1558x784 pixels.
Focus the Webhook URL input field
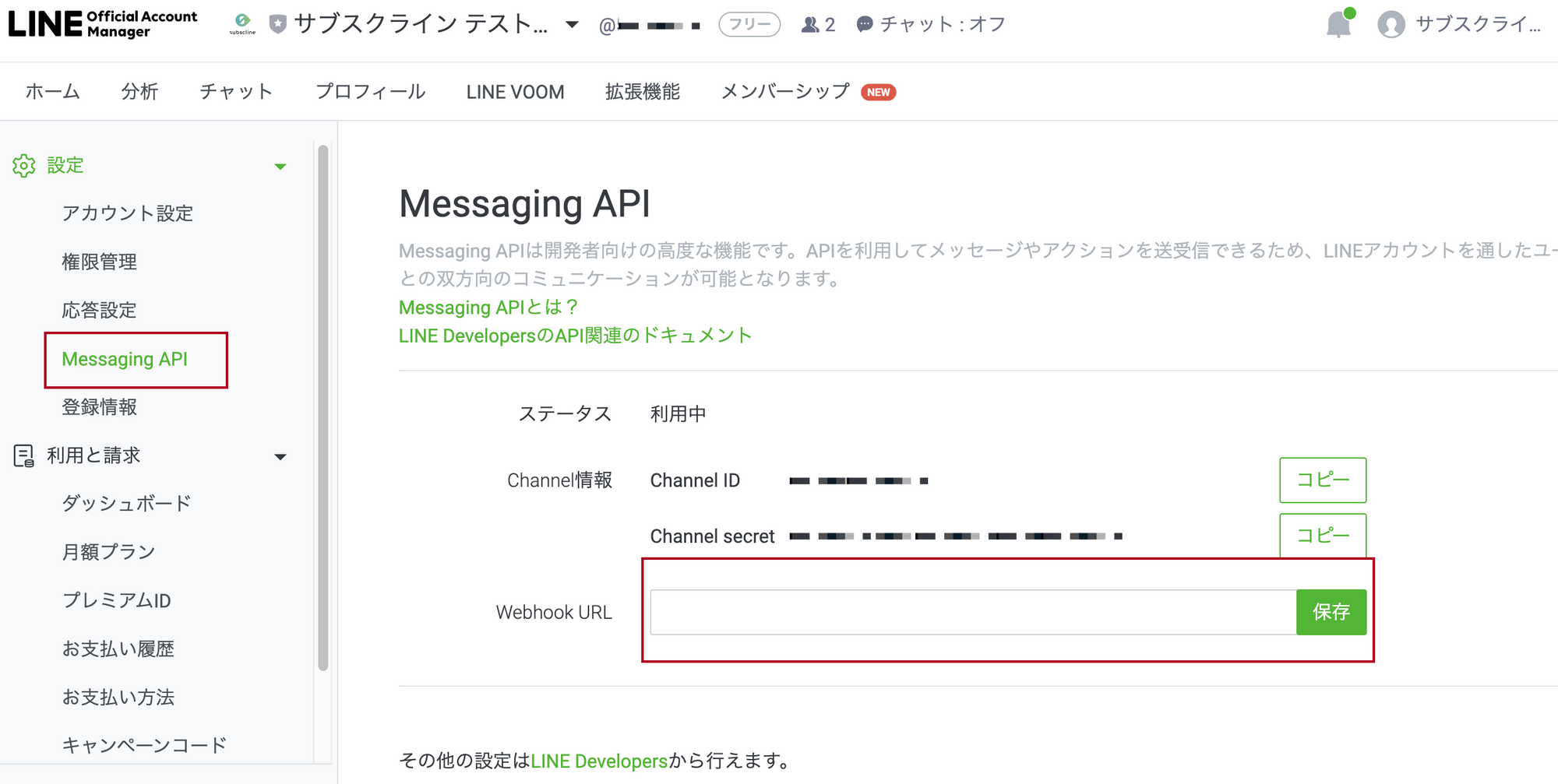point(974,612)
